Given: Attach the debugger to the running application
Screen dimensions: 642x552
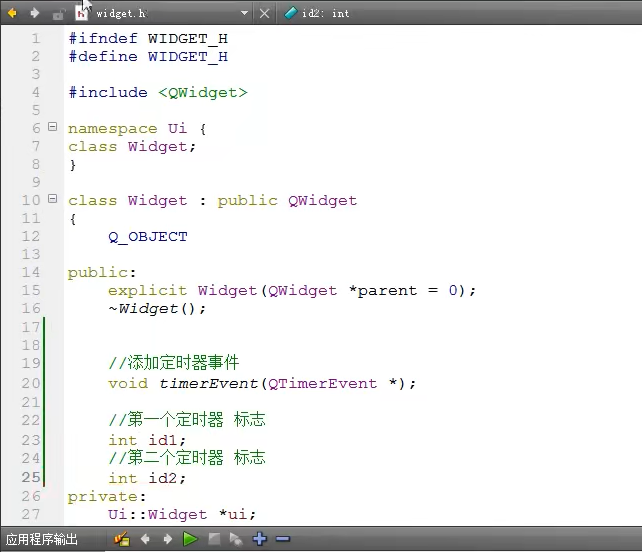Looking at the screenshot, I should click(236, 539).
